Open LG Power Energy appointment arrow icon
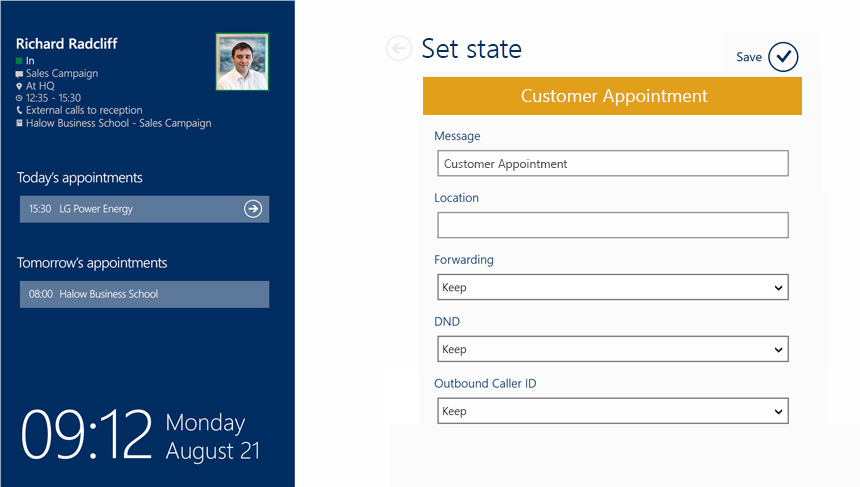Screen dimensions: 860x487 253,209
